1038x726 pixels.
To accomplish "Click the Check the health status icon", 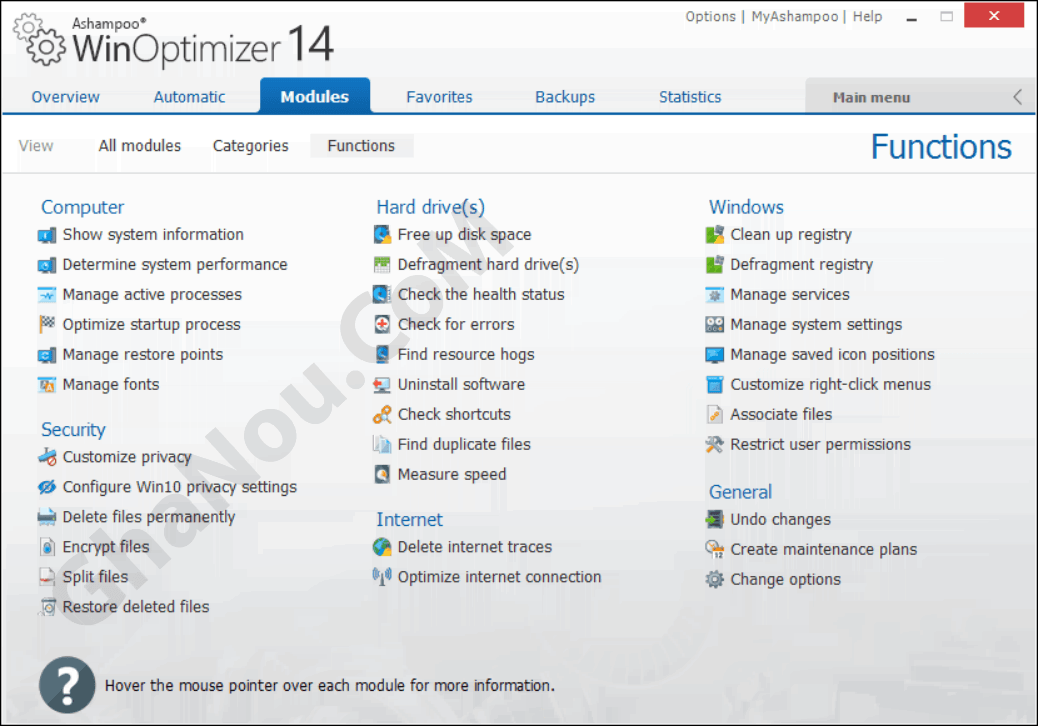I will click(x=382, y=295).
